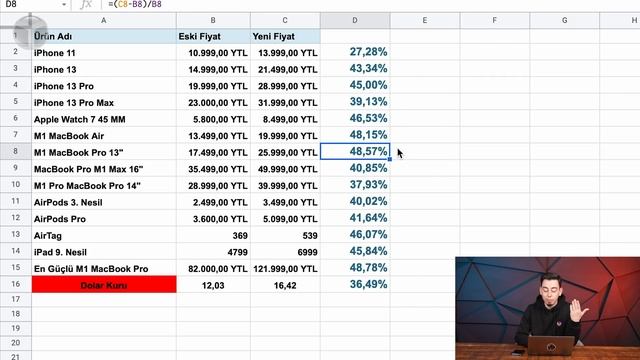Select the 'AirPods 3. Nesil' cell
640x360 pixels.
[x=104, y=202]
